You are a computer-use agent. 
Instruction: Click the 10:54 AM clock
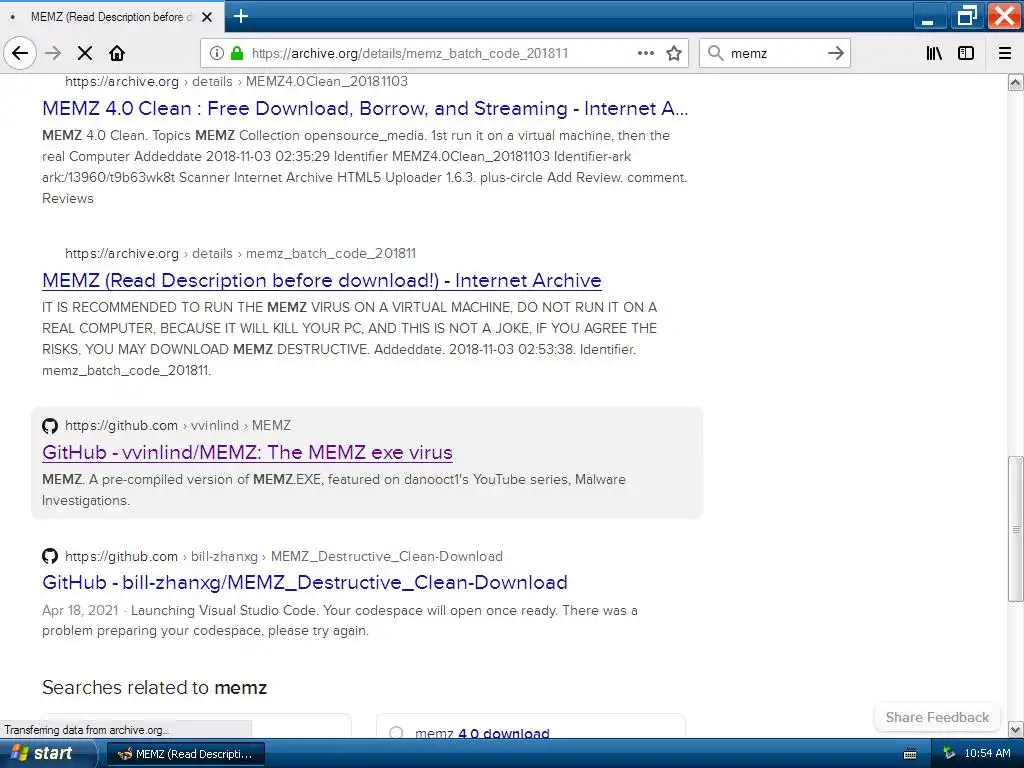(x=987, y=753)
